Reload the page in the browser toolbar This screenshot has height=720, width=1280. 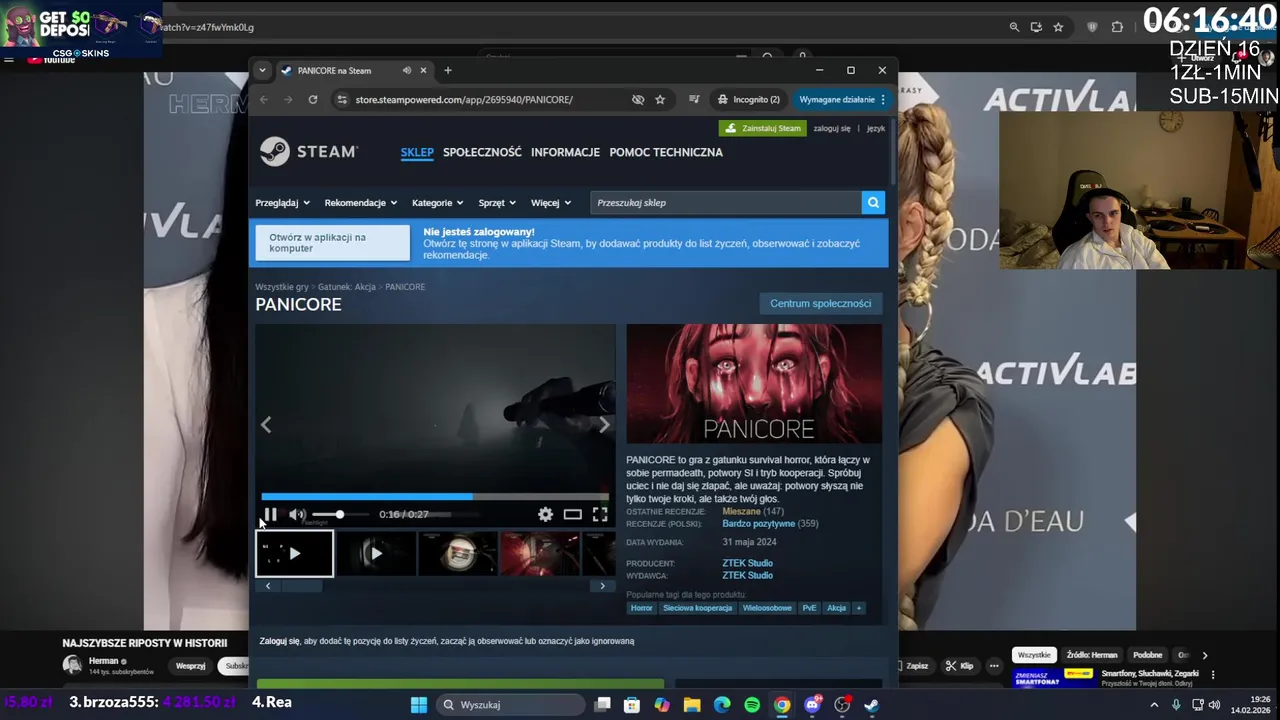click(x=313, y=99)
